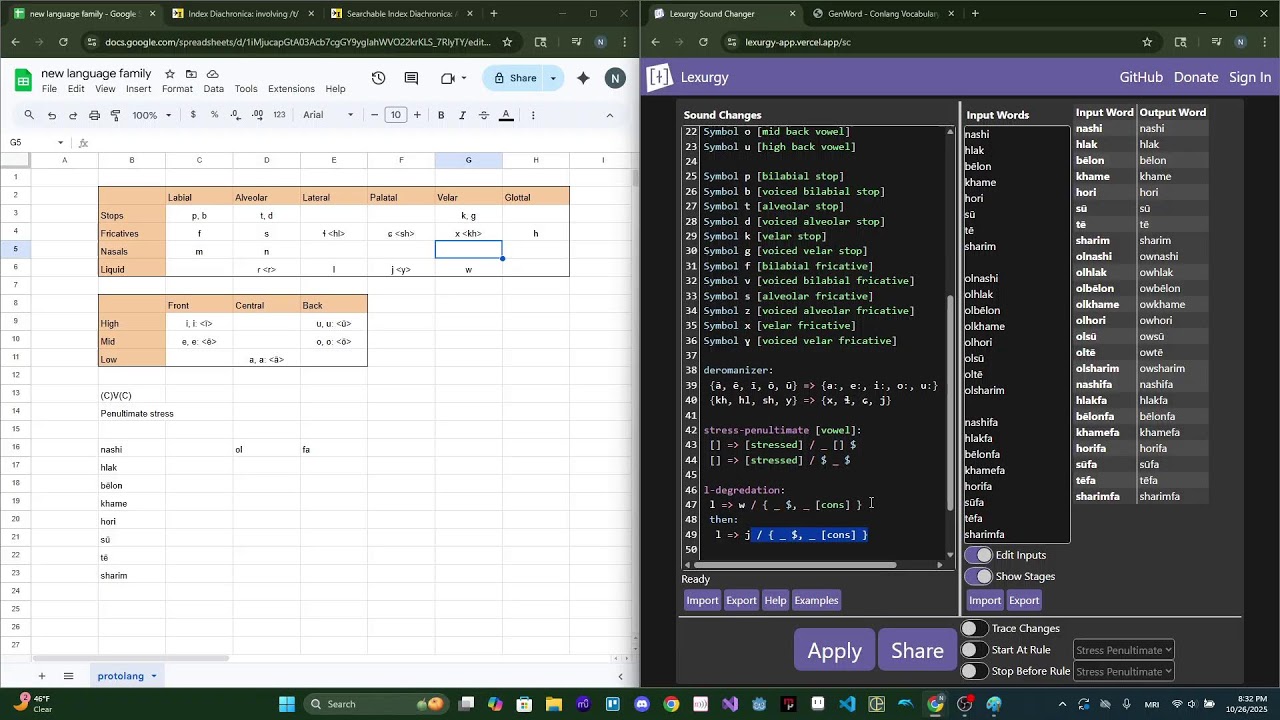The height and width of the screenshot is (720, 1280).
Task: Open the Format menu in Sheets
Action: point(177,89)
